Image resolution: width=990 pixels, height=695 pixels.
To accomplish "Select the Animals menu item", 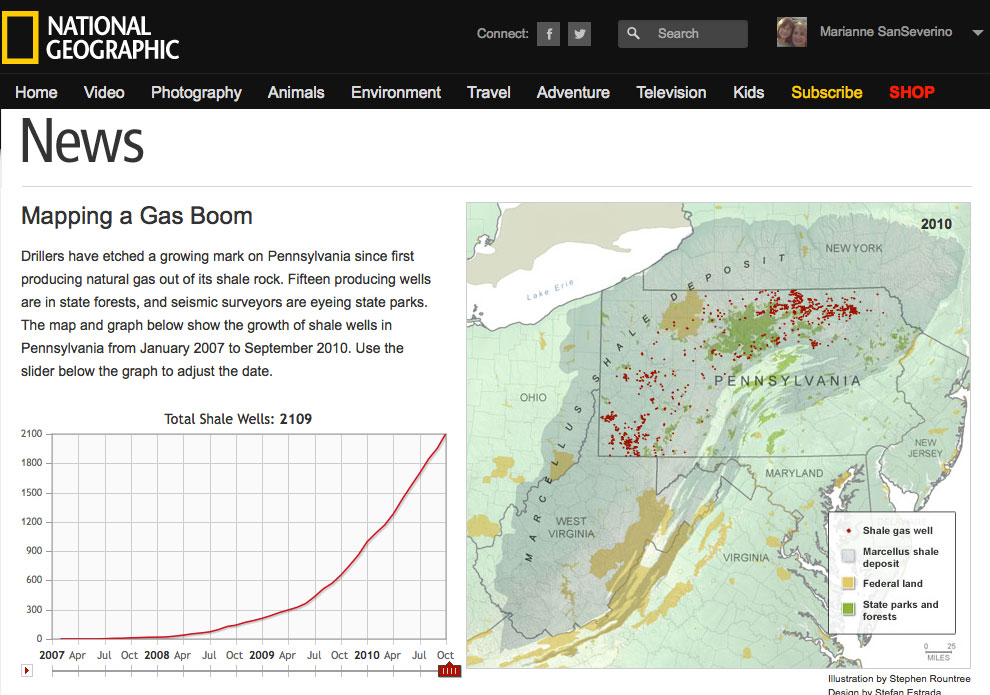I will (x=296, y=92).
